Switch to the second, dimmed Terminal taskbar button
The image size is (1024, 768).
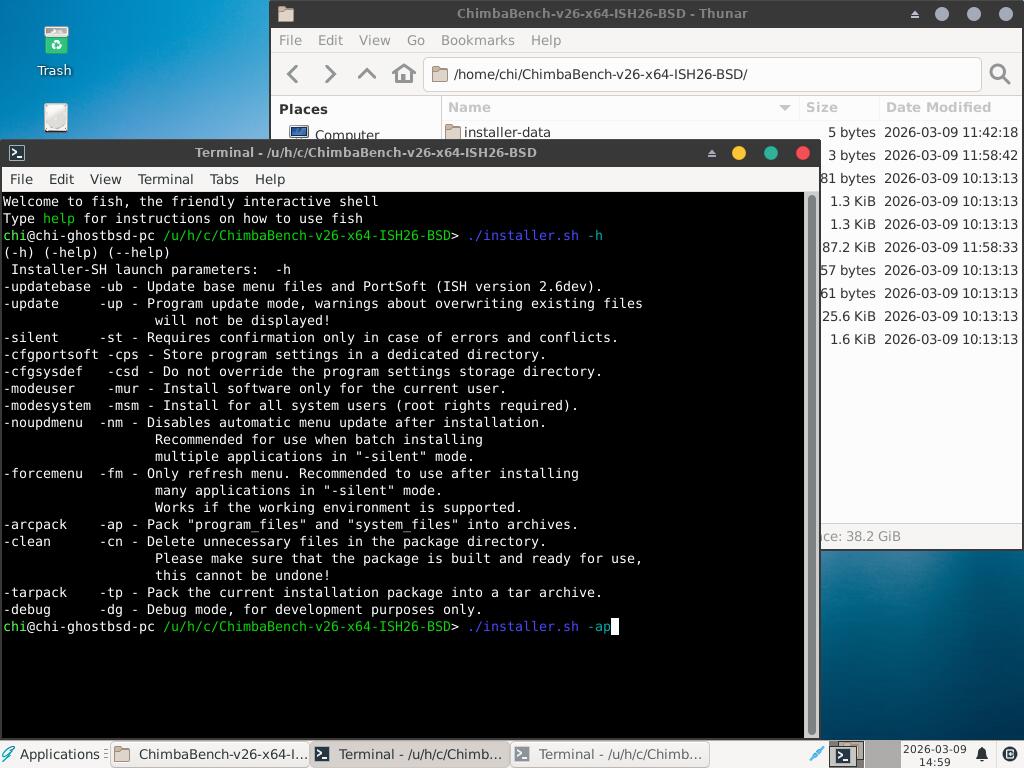tap(610, 754)
